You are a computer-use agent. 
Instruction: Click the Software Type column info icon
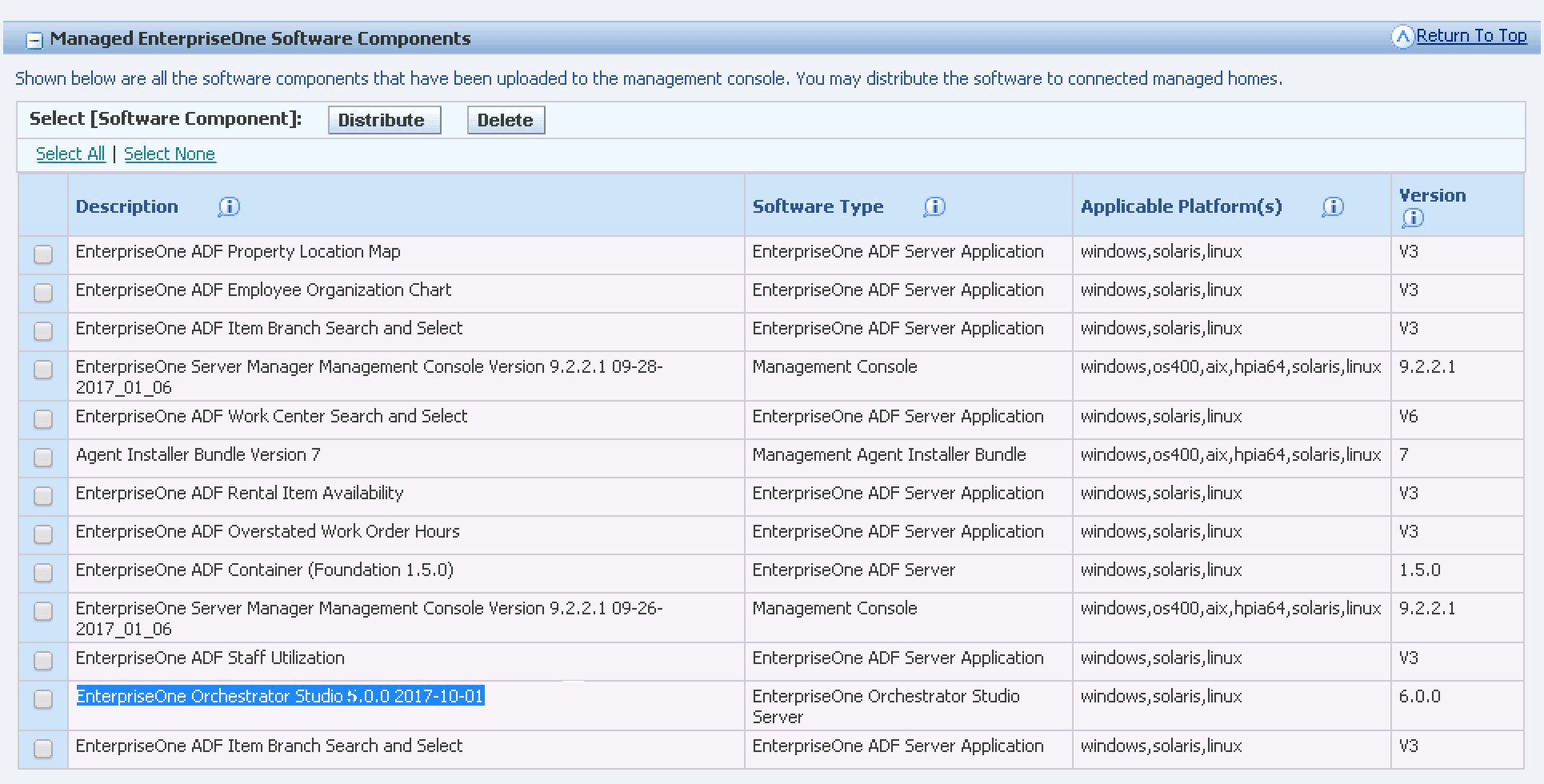pyautogui.click(x=934, y=207)
